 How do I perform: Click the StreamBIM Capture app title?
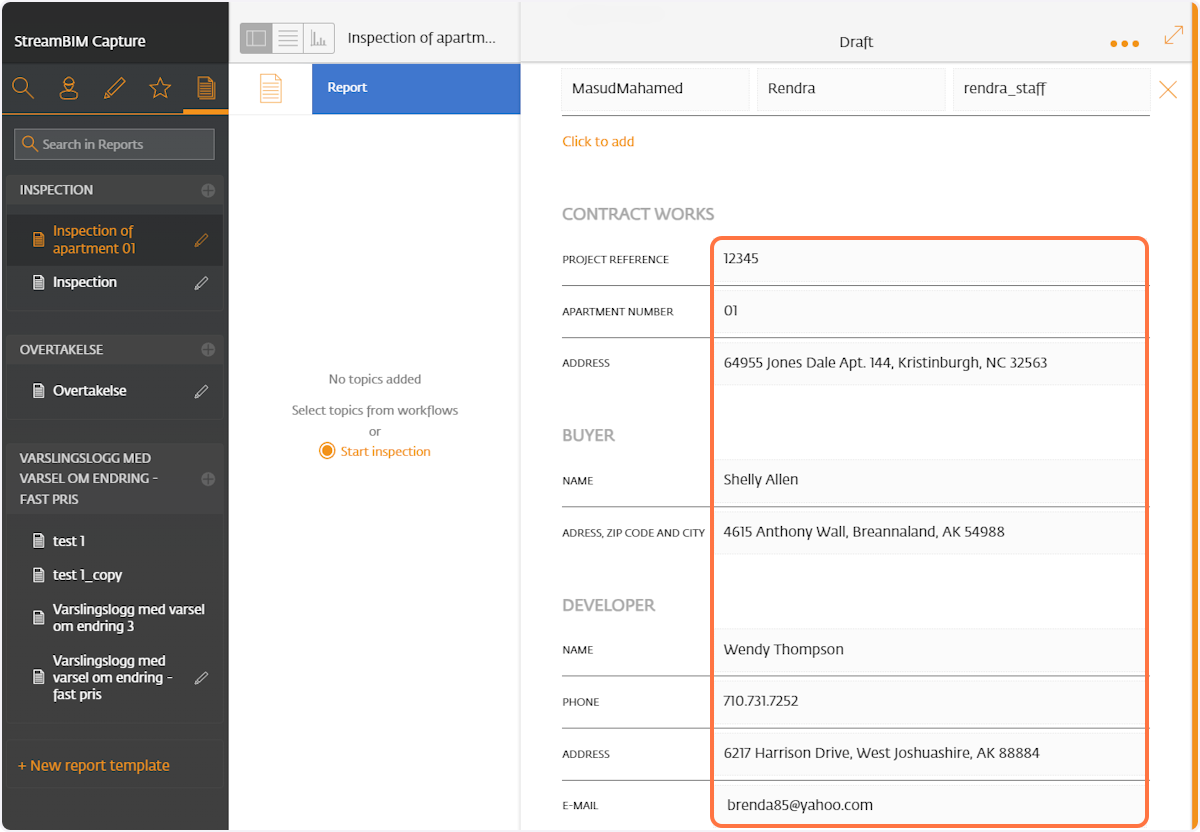[x=80, y=42]
